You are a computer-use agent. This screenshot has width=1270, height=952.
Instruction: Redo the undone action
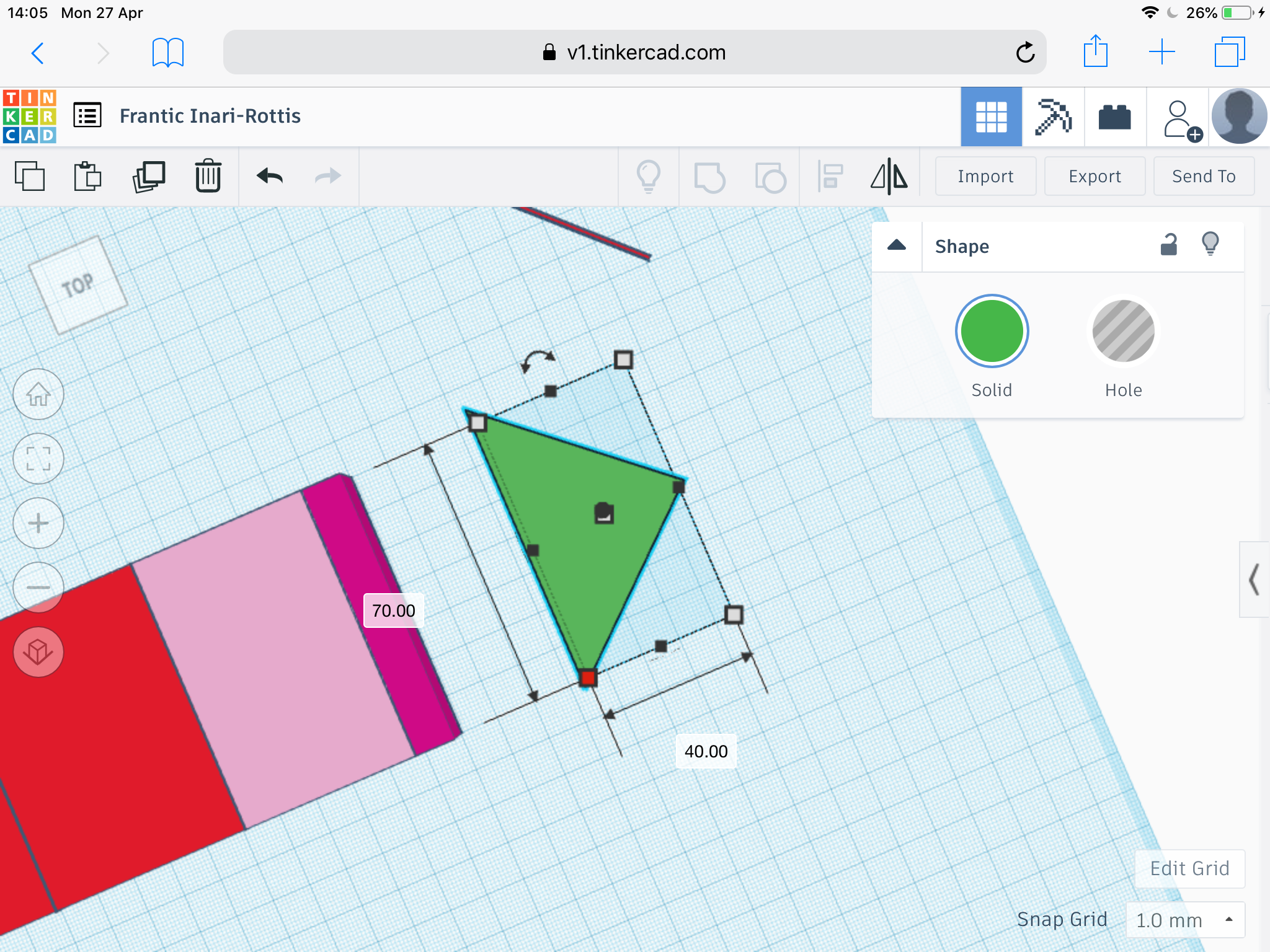click(x=327, y=177)
